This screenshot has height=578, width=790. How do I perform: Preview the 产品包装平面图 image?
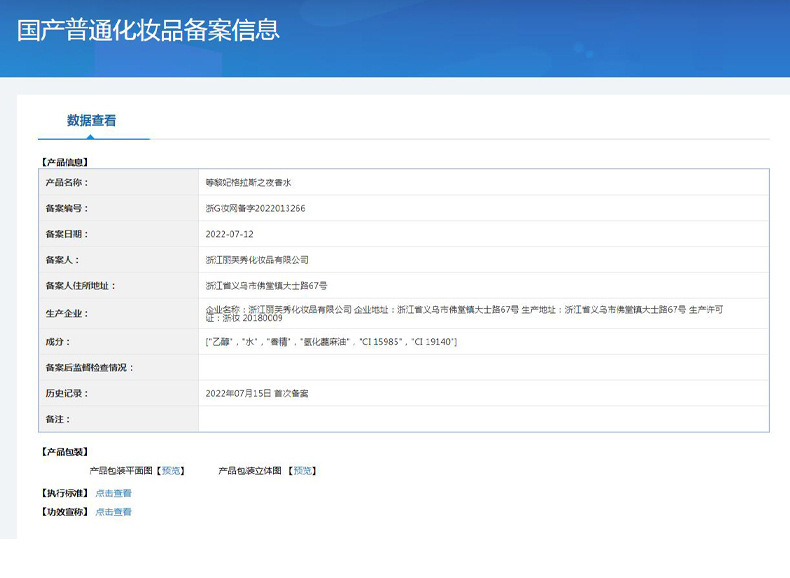pos(170,471)
